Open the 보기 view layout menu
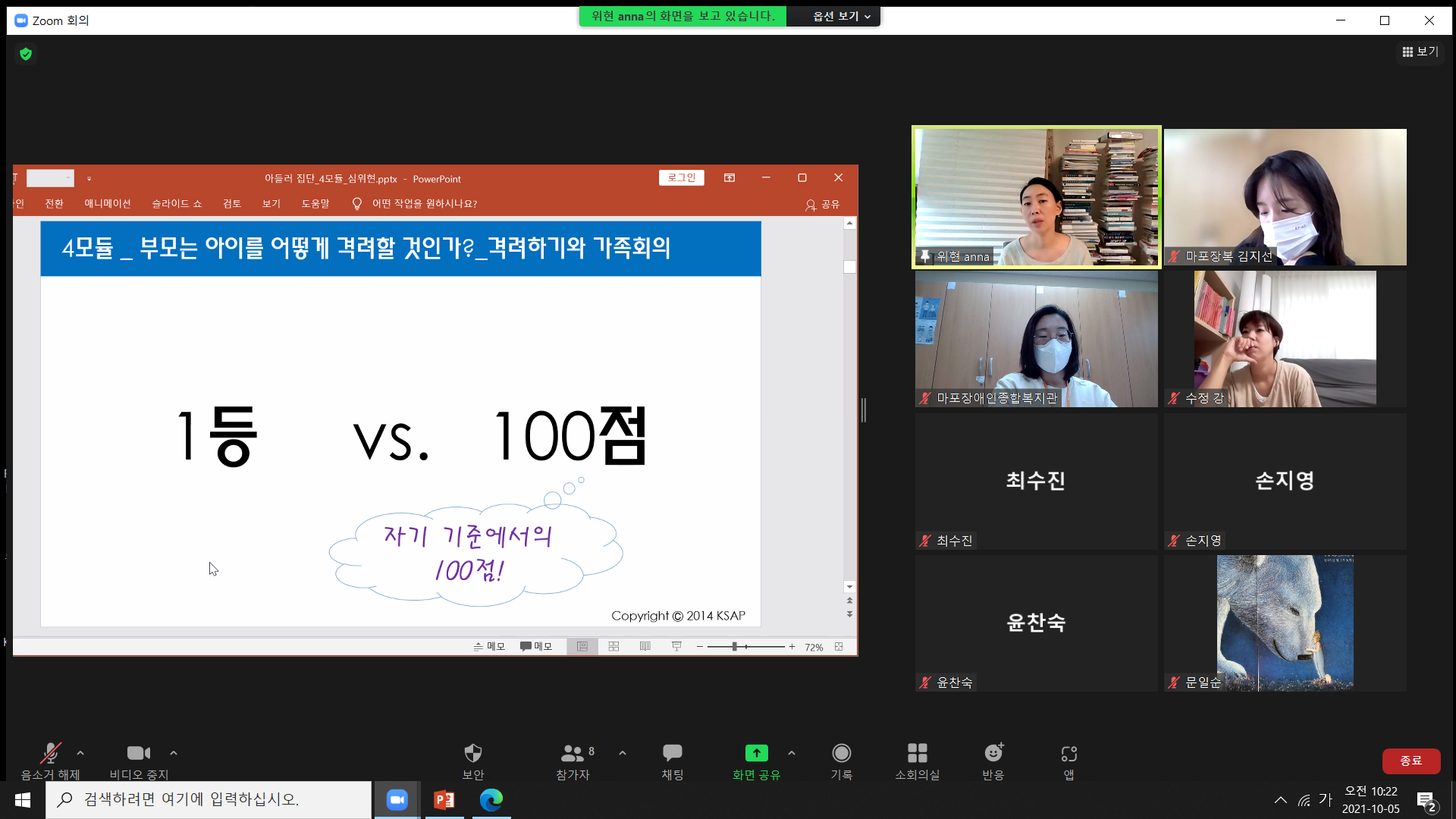 (x=1420, y=52)
